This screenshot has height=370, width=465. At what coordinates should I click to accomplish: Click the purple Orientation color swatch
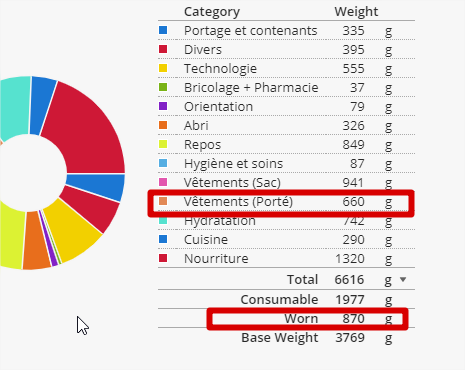click(163, 106)
